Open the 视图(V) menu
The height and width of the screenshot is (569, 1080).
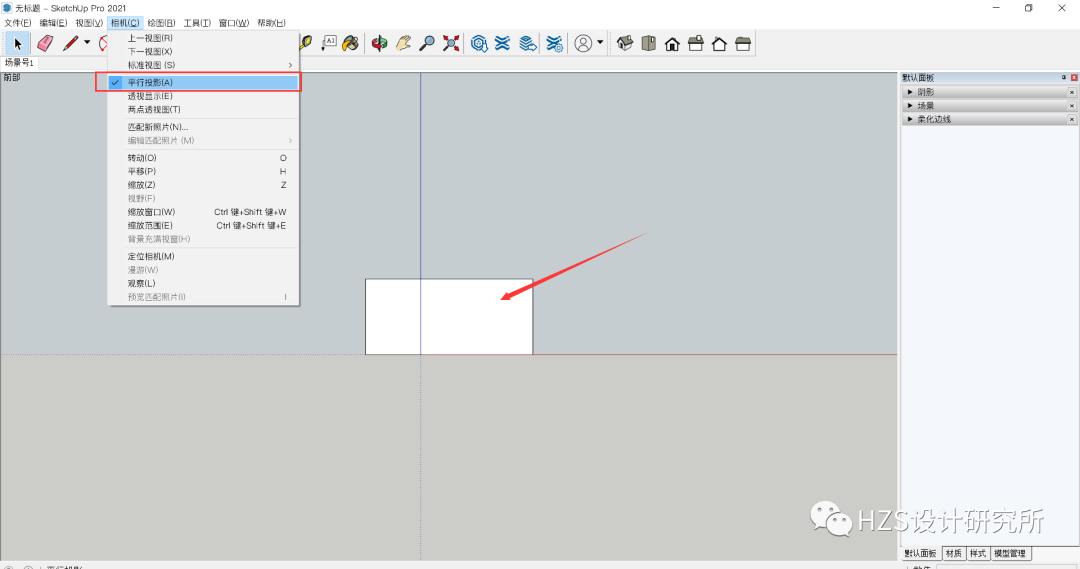(89, 23)
